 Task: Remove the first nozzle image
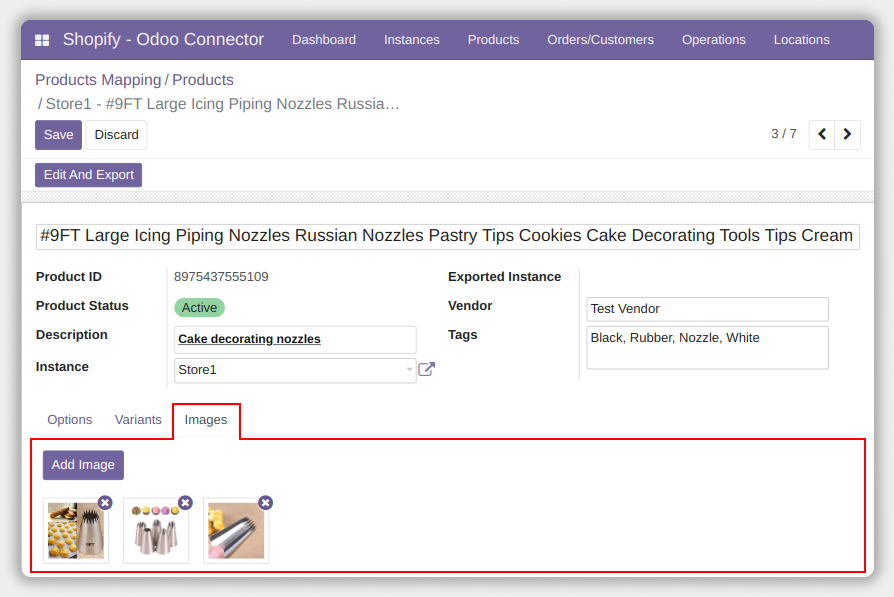pos(105,503)
